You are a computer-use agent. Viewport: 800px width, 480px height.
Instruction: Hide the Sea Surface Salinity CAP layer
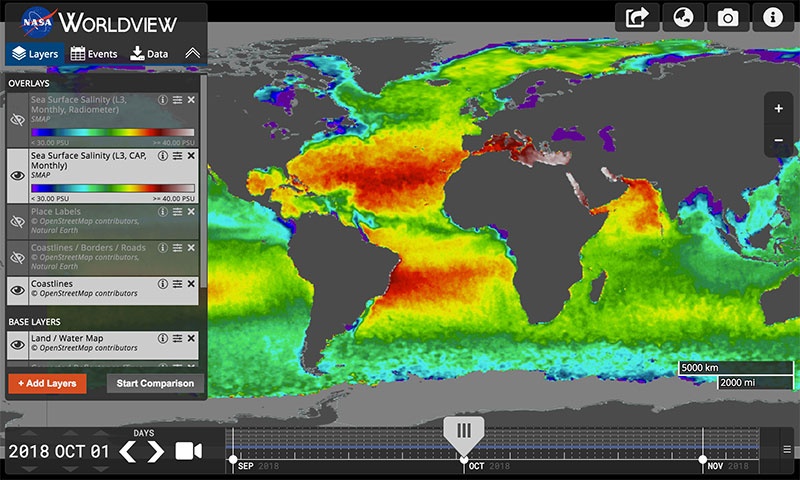click(x=17, y=175)
